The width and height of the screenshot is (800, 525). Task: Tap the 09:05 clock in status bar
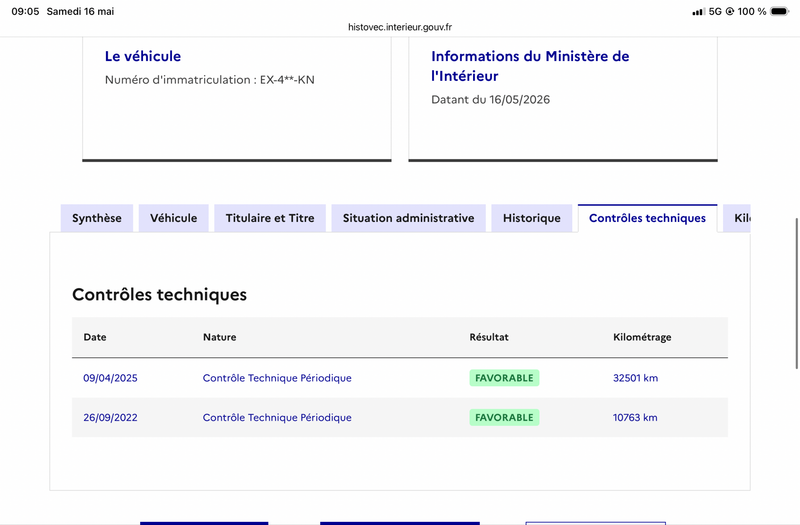coord(25,11)
